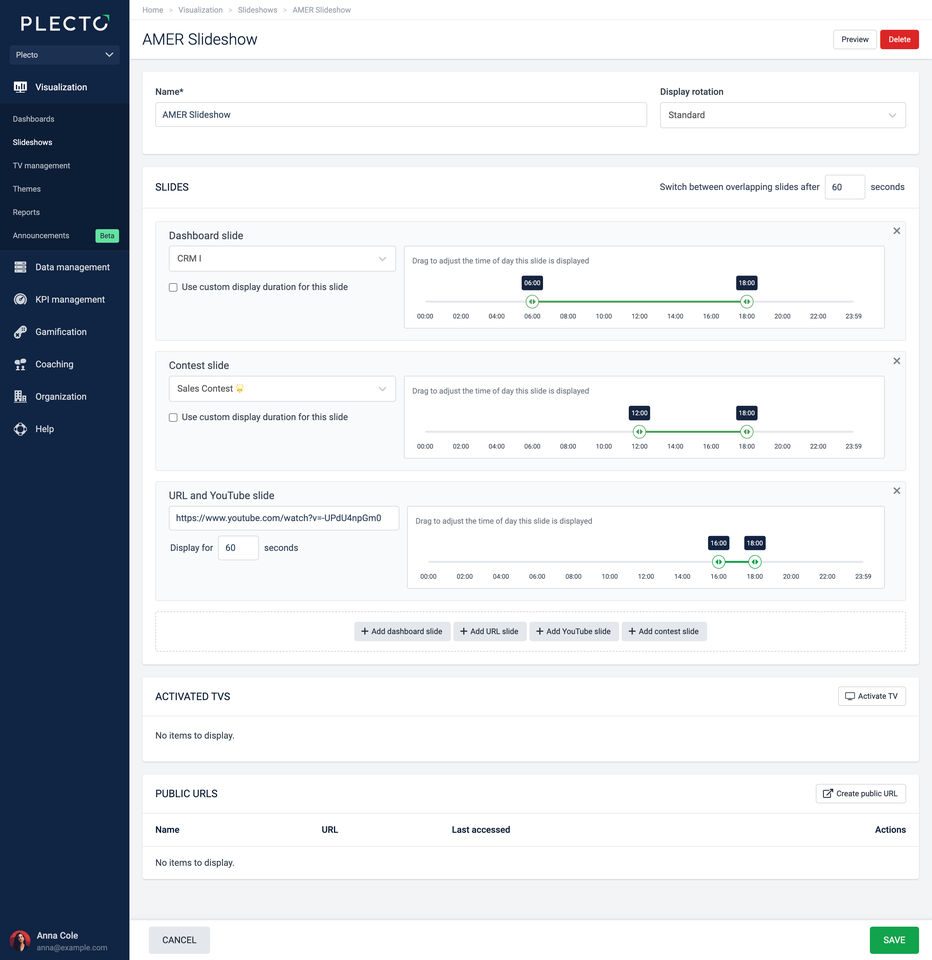This screenshot has height=960, width=932.
Task: Click the 06:00 slider handle on Dashboard slide
Action: [532, 301]
